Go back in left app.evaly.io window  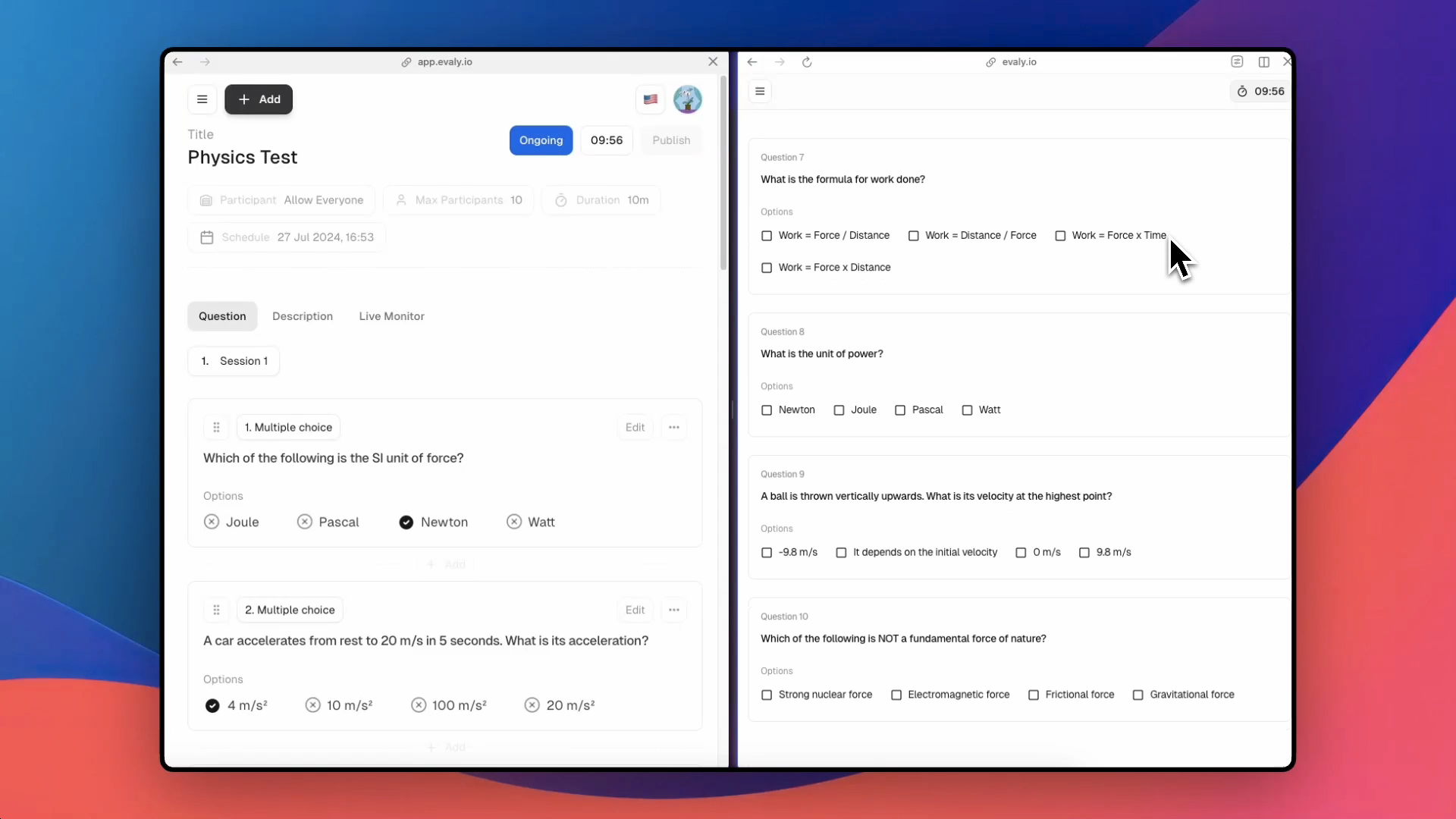(177, 62)
